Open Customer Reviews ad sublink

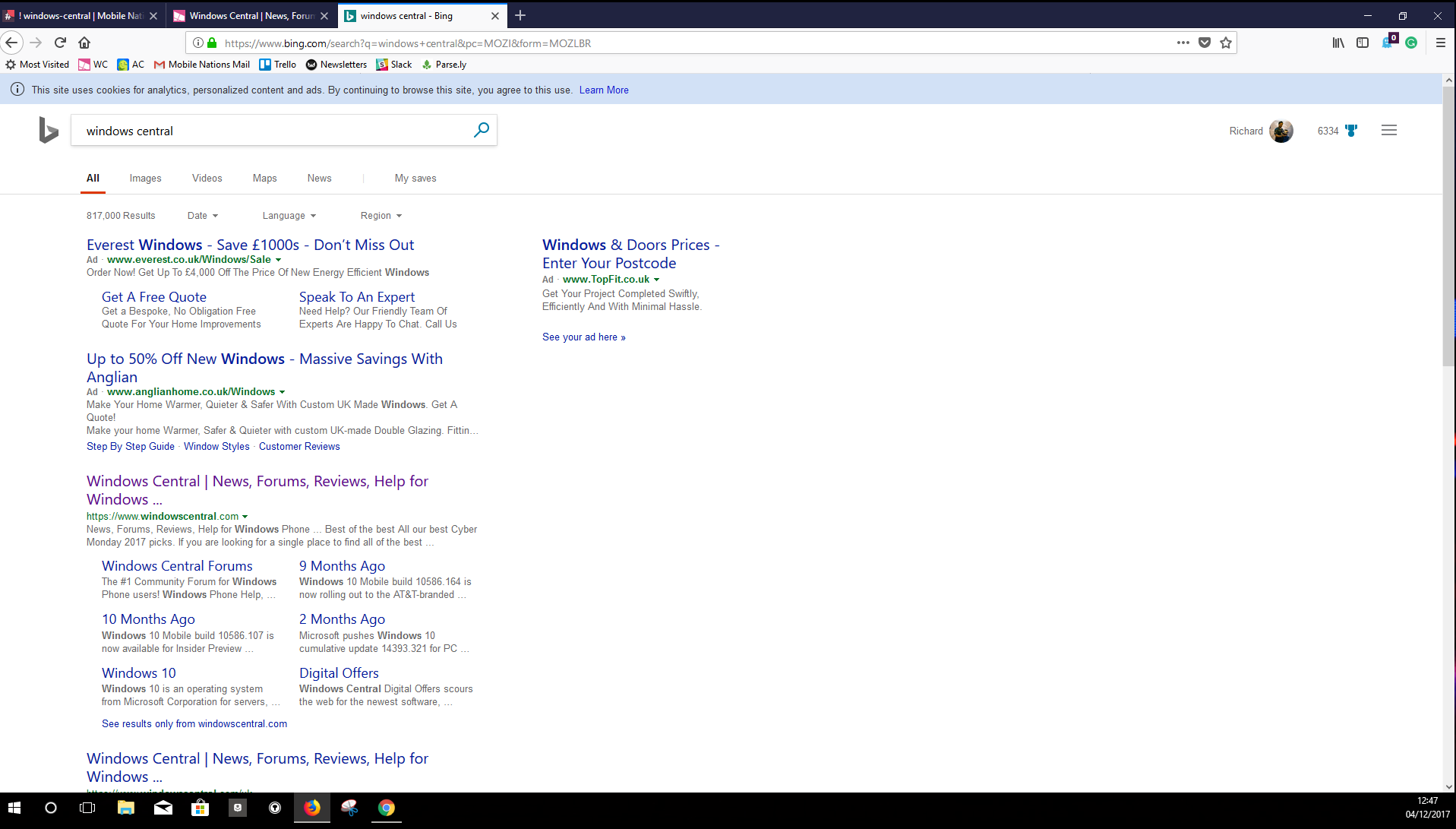pos(299,446)
